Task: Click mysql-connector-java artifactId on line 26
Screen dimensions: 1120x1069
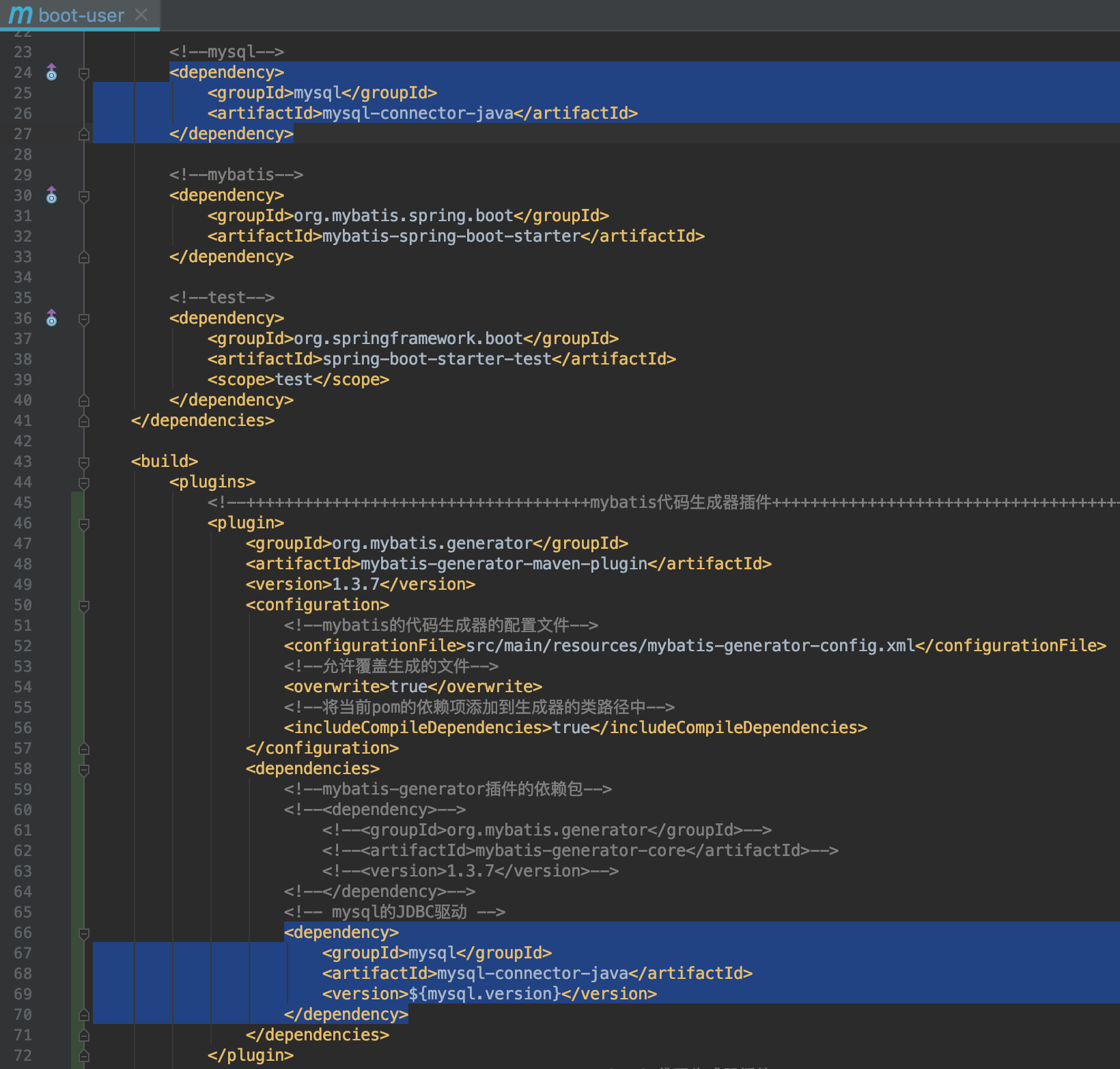Action: point(418,113)
